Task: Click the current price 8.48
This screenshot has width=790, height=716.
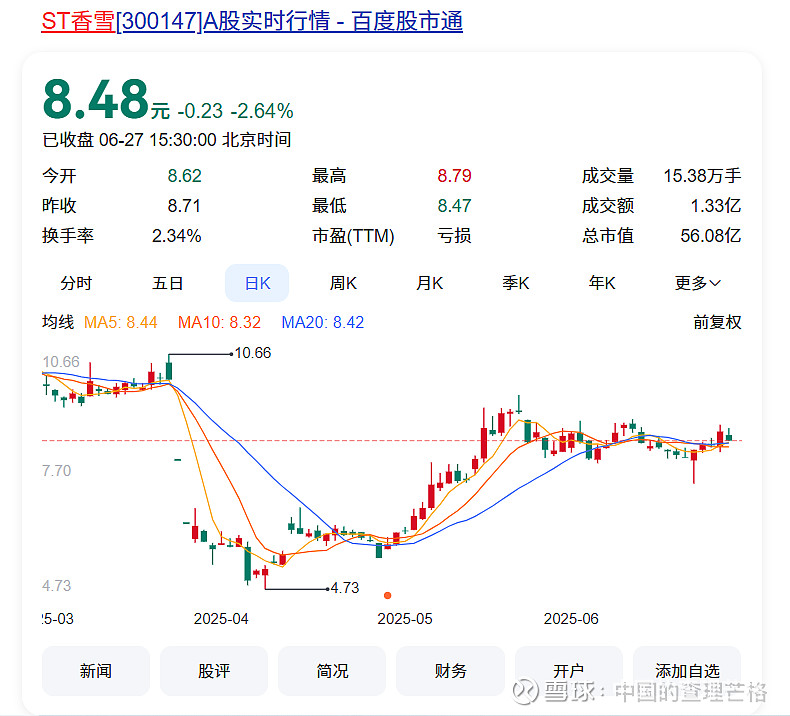Action: coord(96,99)
